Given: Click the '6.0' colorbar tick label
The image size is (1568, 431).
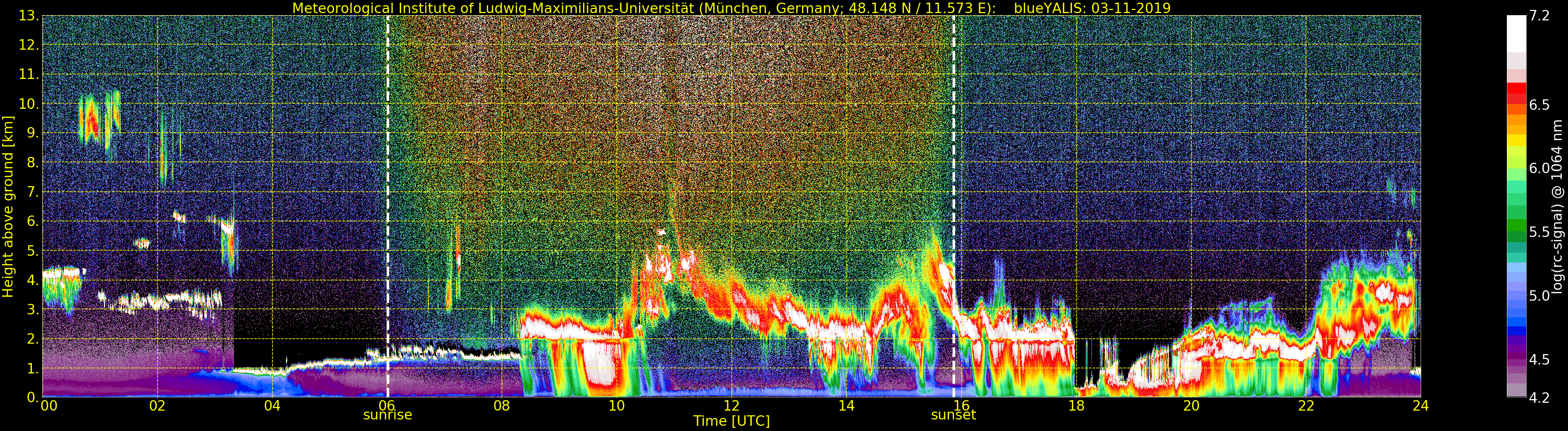Looking at the screenshot, I should [x=1539, y=169].
